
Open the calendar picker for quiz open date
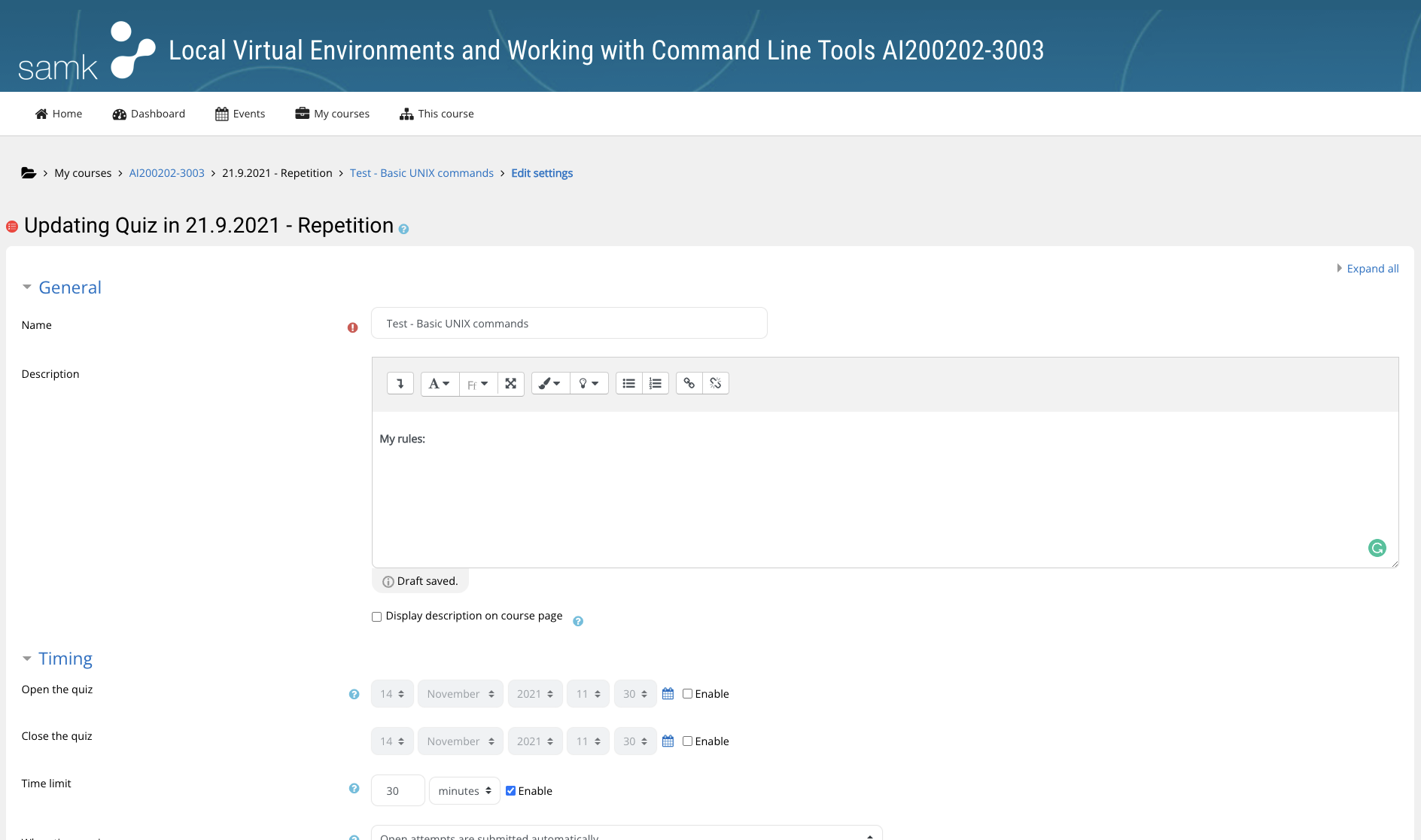[668, 693]
